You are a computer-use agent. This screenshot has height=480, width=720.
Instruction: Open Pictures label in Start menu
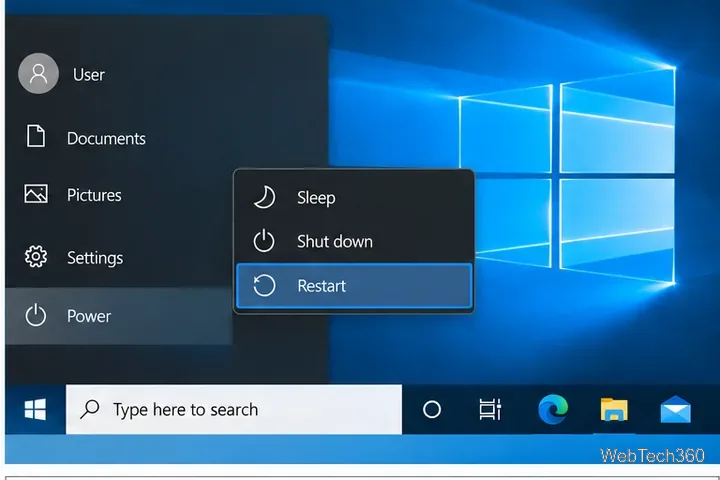94,195
